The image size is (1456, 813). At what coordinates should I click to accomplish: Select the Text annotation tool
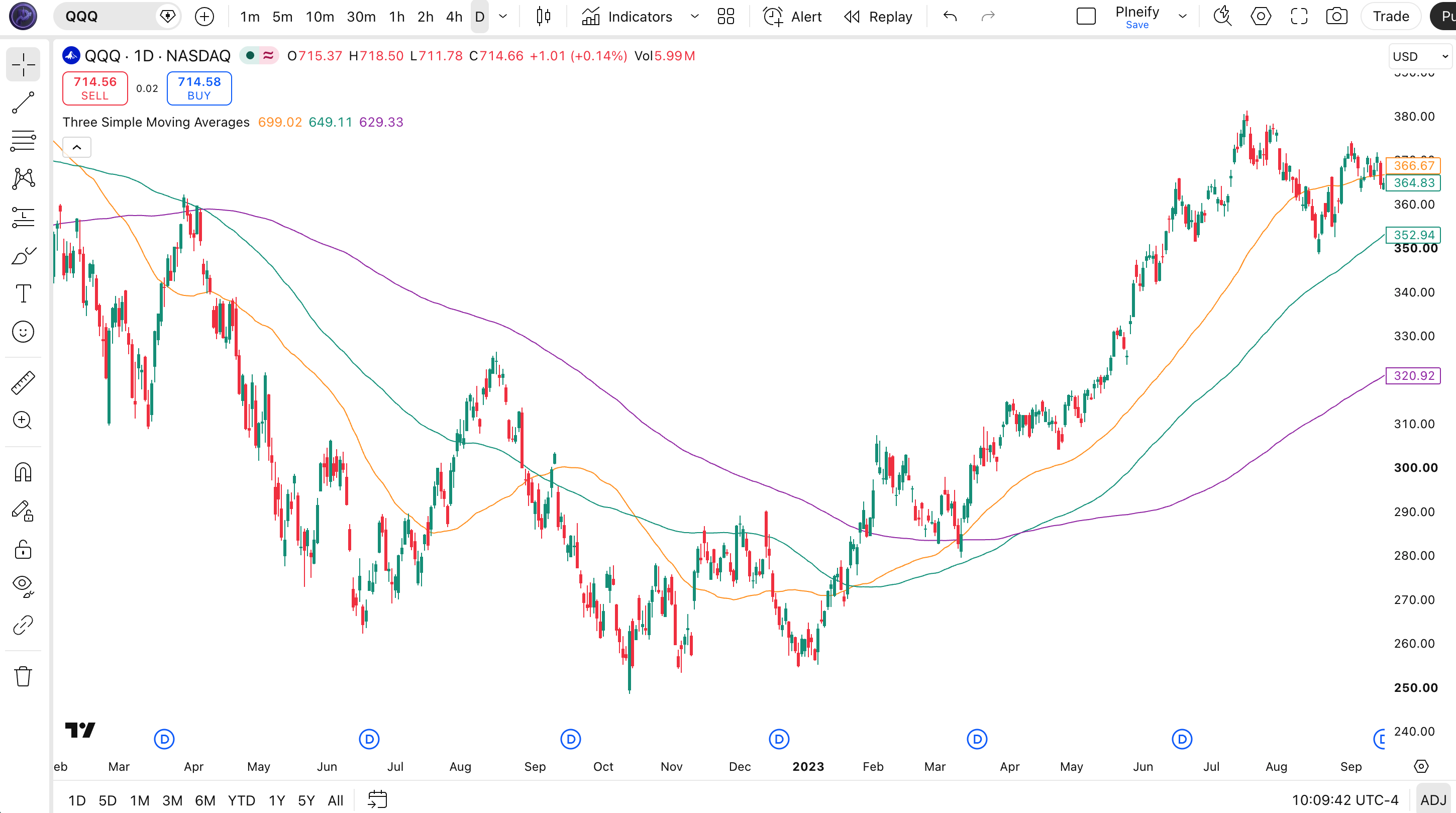[23, 293]
